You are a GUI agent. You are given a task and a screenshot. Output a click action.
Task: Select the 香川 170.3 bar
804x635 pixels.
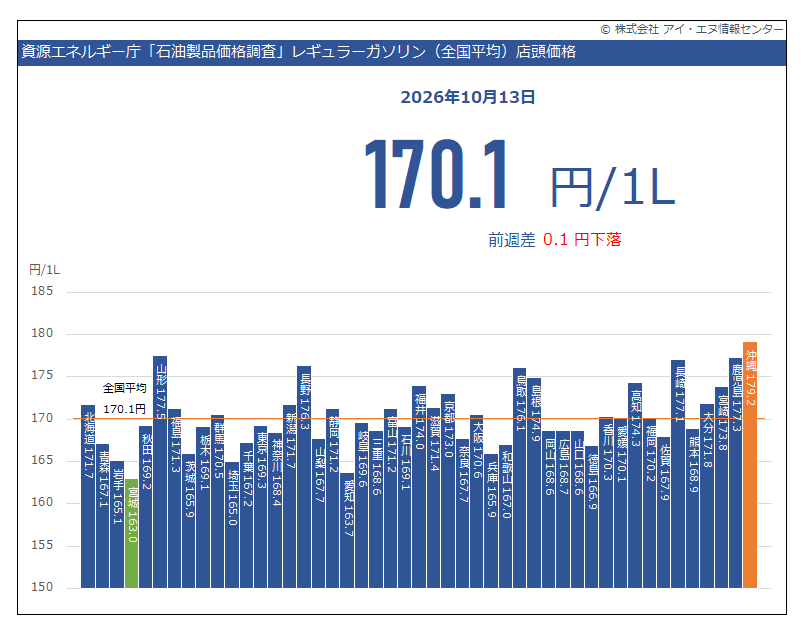pos(606,503)
